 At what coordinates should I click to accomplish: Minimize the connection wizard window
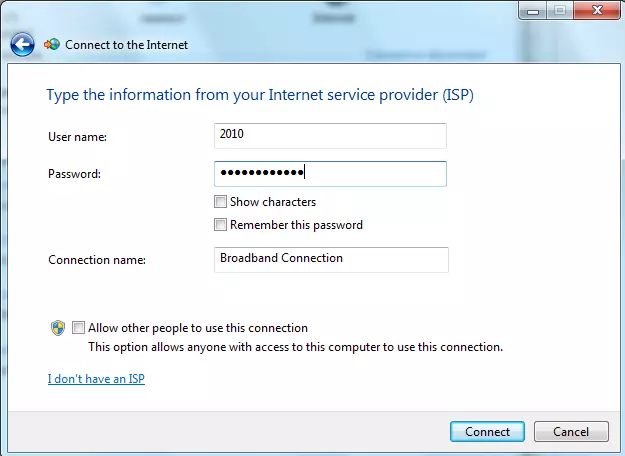532,11
